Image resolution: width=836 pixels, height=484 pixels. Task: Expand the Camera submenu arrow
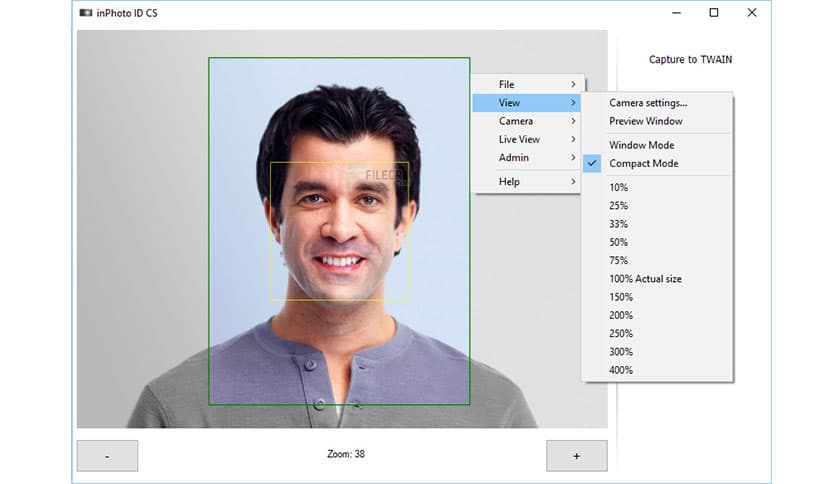pyautogui.click(x=573, y=121)
